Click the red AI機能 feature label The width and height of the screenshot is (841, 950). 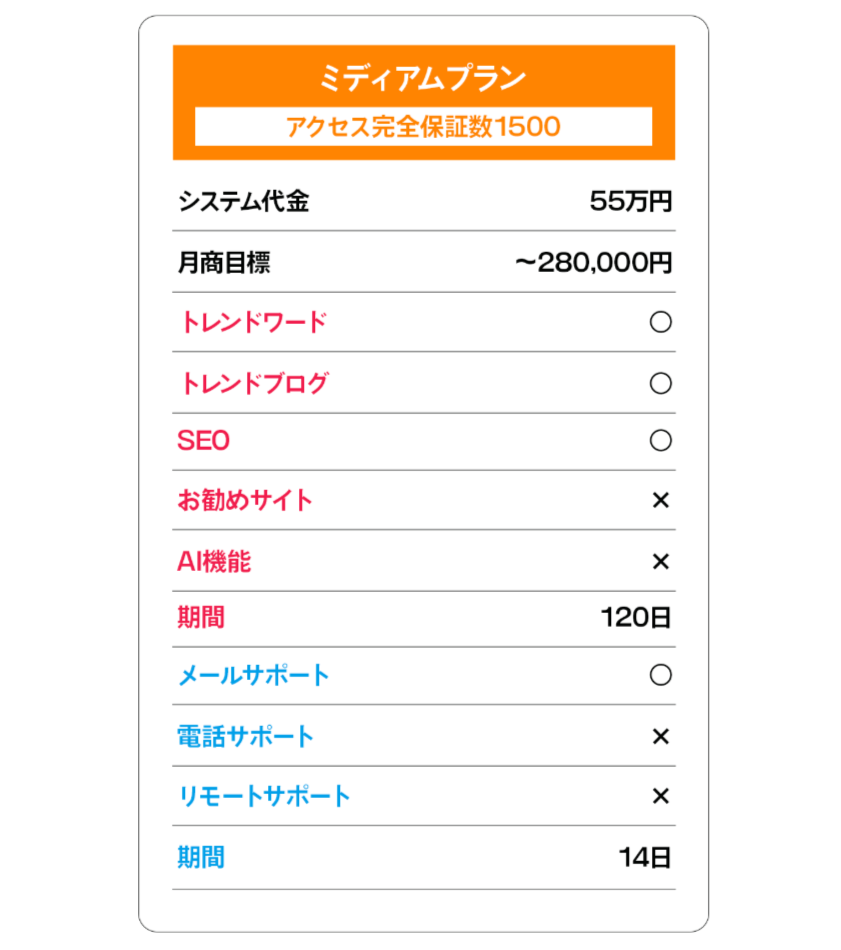(214, 561)
